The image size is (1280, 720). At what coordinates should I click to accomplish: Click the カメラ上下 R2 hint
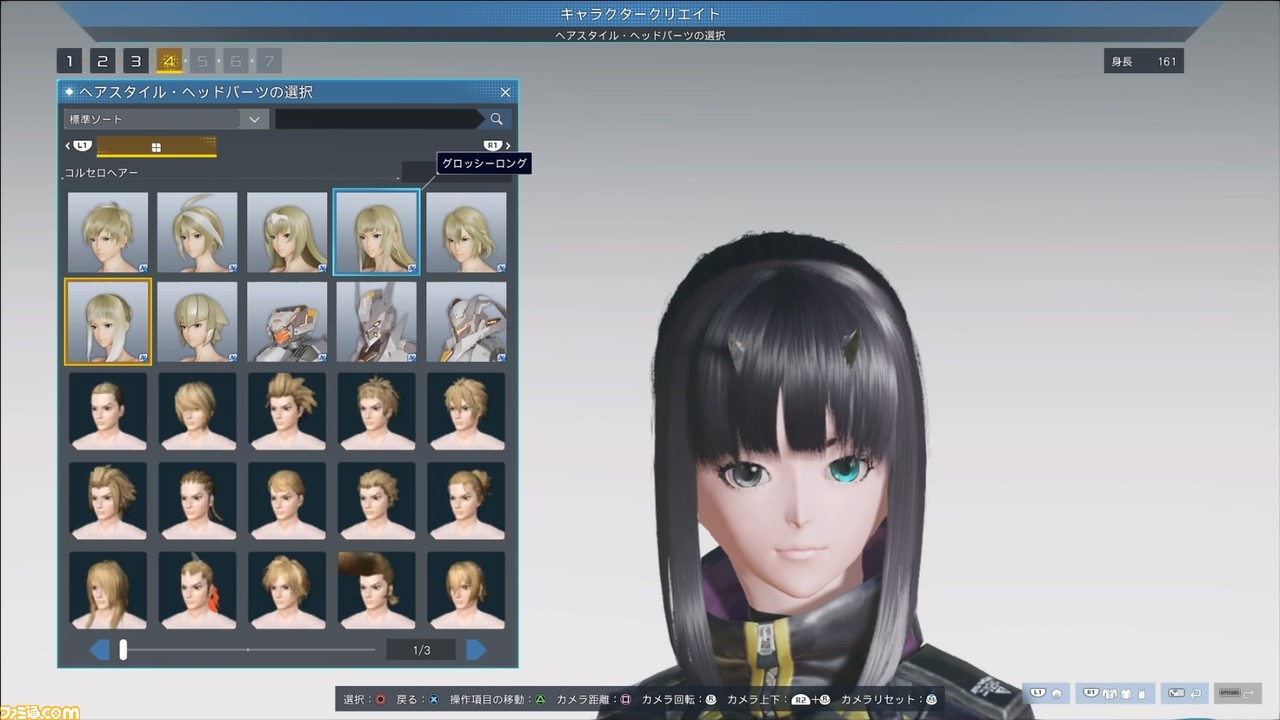tap(779, 700)
